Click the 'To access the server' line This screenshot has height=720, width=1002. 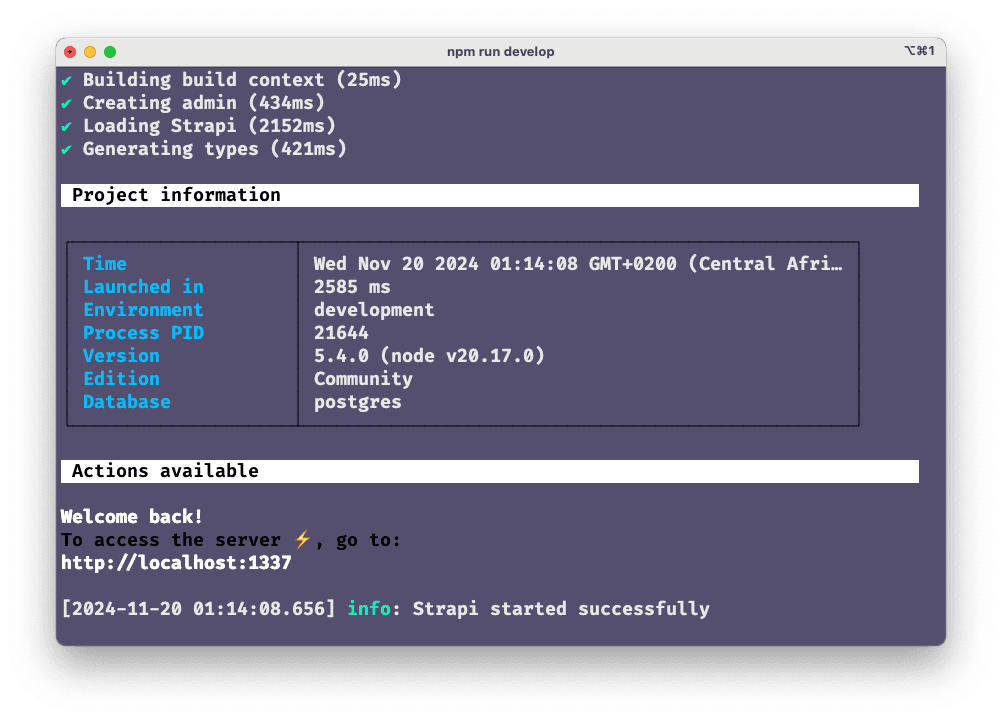tap(231, 540)
